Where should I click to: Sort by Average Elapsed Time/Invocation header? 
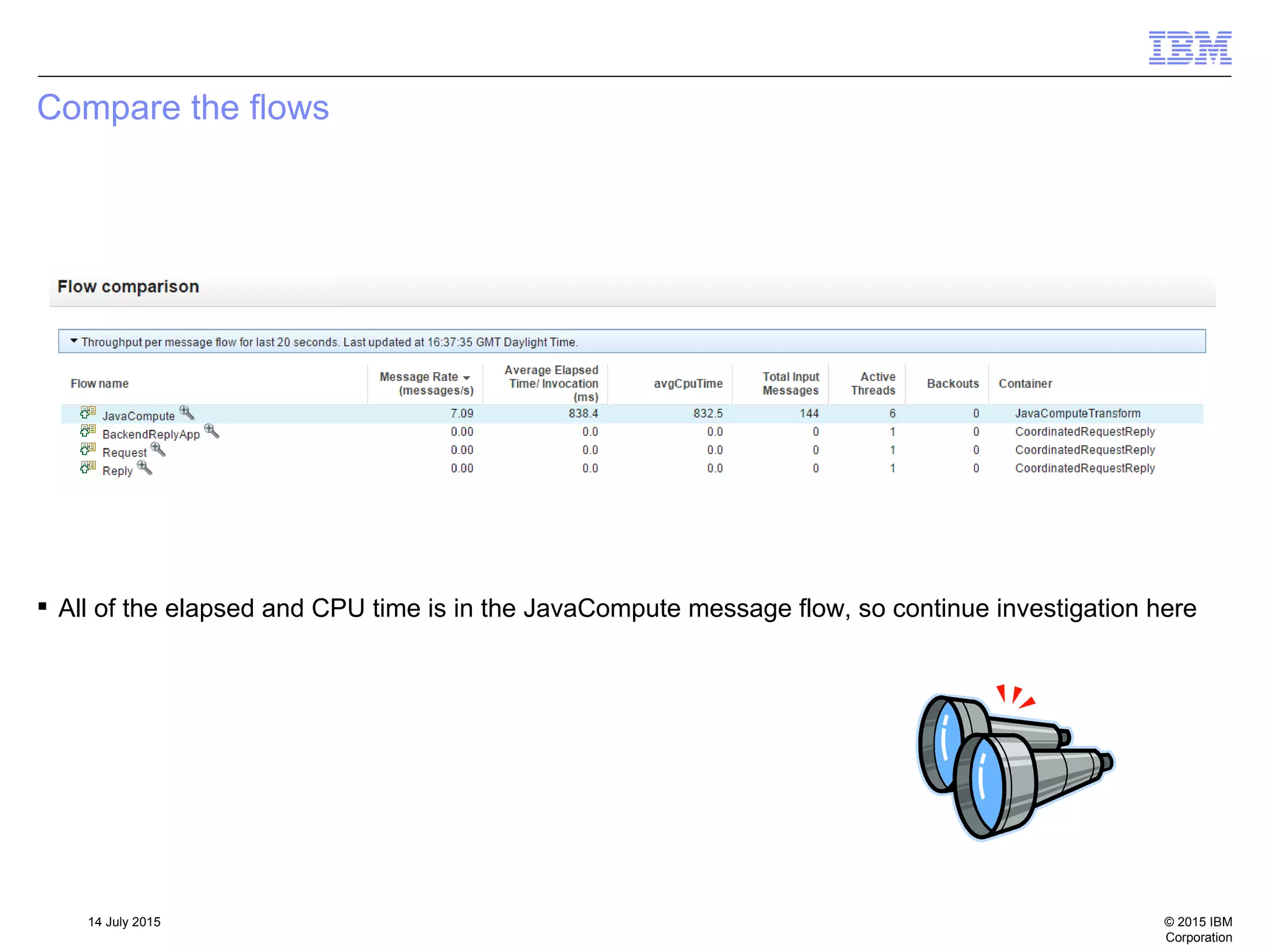coord(551,384)
